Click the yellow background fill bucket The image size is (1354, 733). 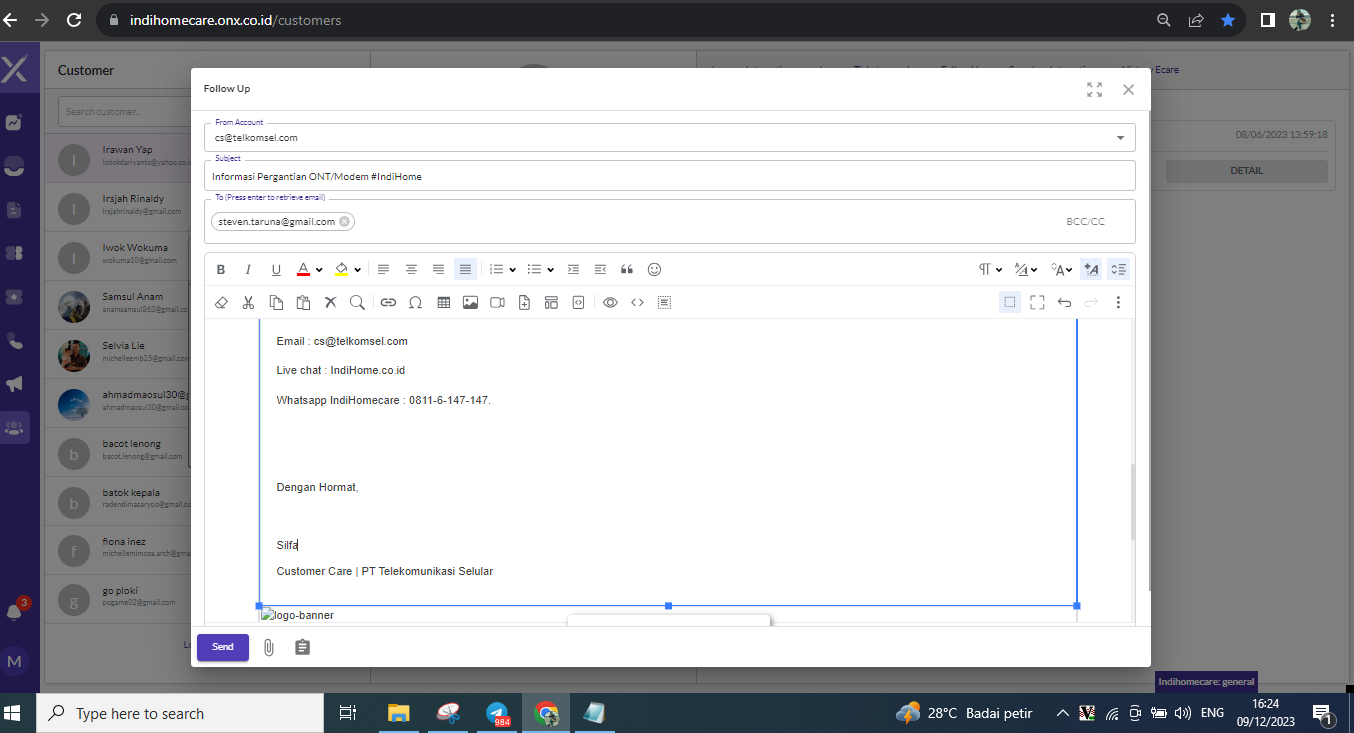coord(341,269)
